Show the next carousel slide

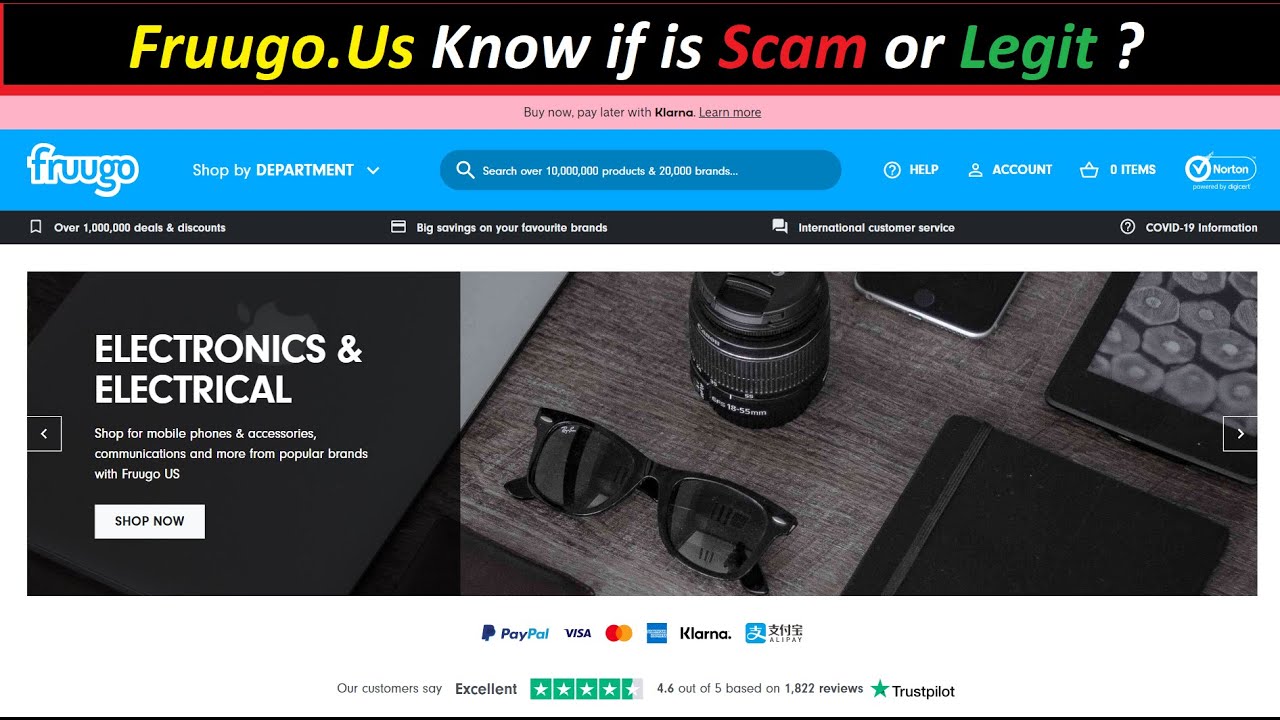pyautogui.click(x=1240, y=434)
